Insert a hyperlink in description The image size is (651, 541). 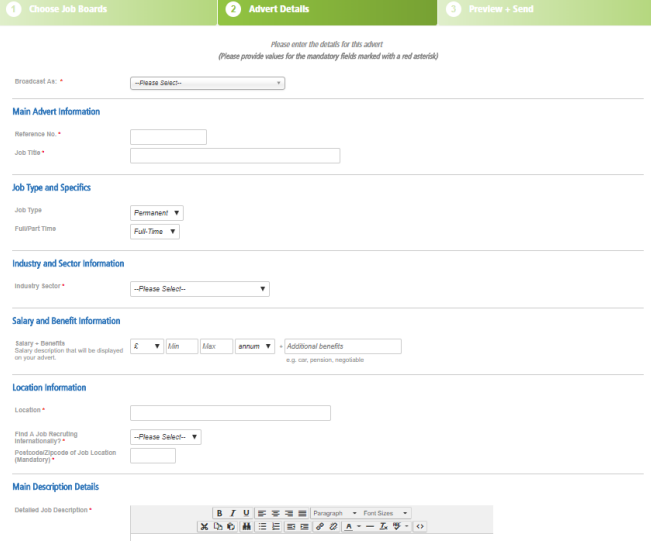click(x=320, y=526)
